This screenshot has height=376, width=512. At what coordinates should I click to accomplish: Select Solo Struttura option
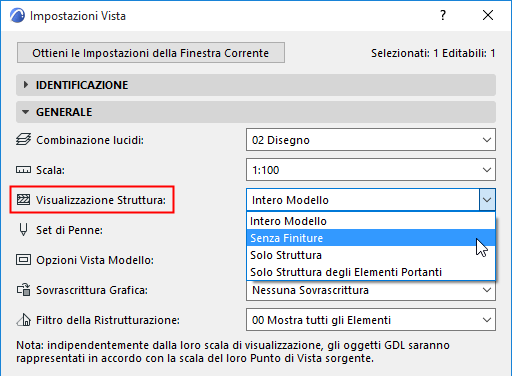(371, 255)
